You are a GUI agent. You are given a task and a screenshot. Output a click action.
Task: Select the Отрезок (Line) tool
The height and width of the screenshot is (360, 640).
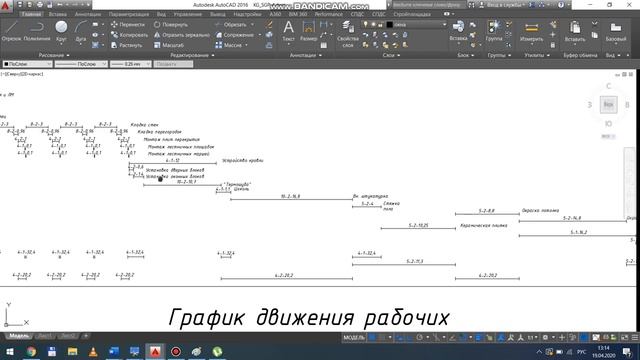pos(11,31)
